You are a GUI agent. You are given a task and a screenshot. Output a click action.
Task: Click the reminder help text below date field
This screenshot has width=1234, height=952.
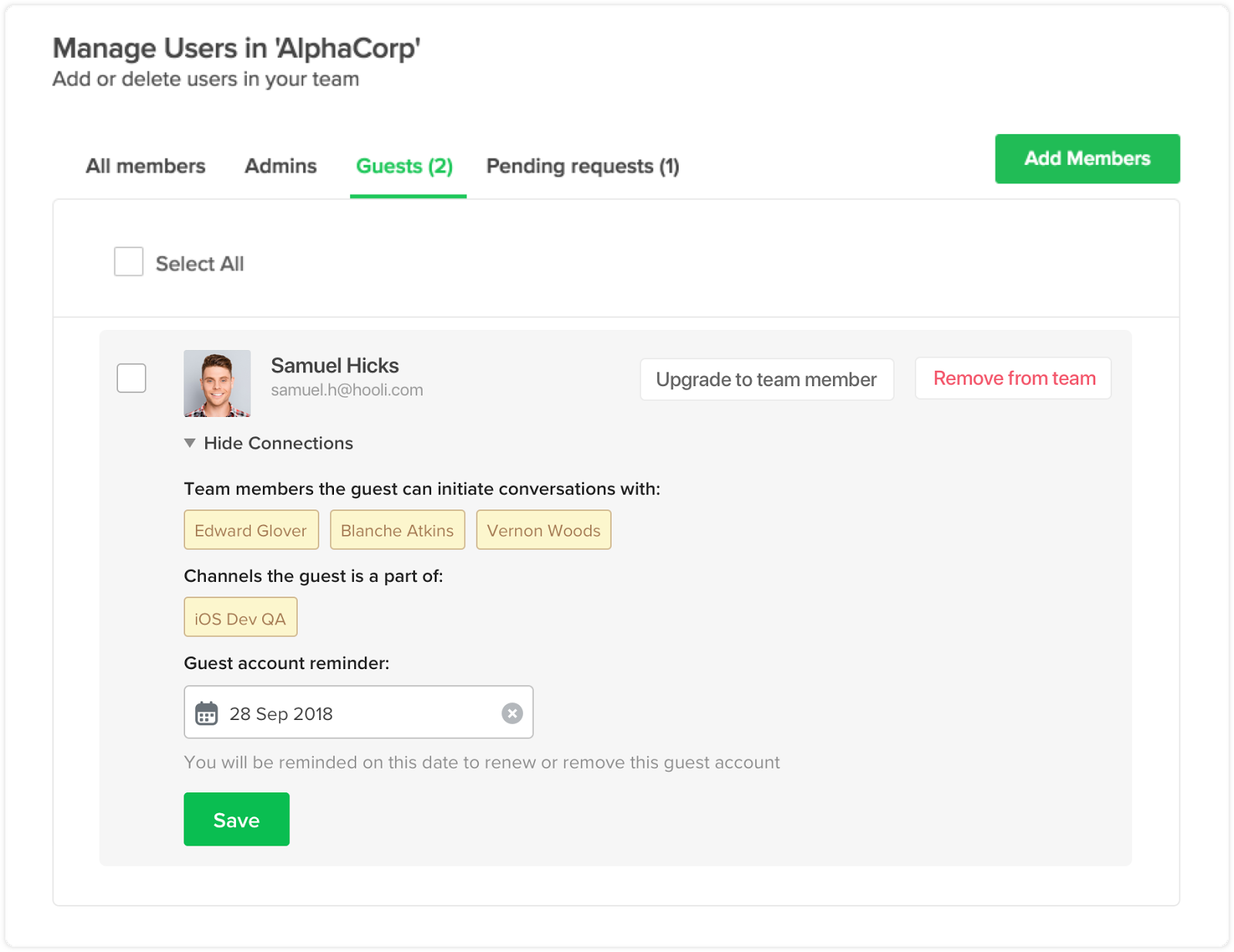(x=482, y=762)
